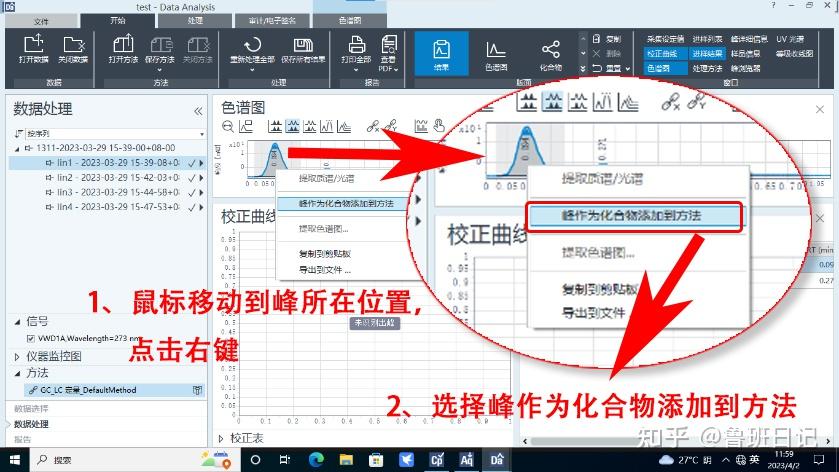839x472 pixels.
Task: Click the first peak-display mode icon in 色谱图 panel
Action: pyautogui.click(x=275, y=126)
